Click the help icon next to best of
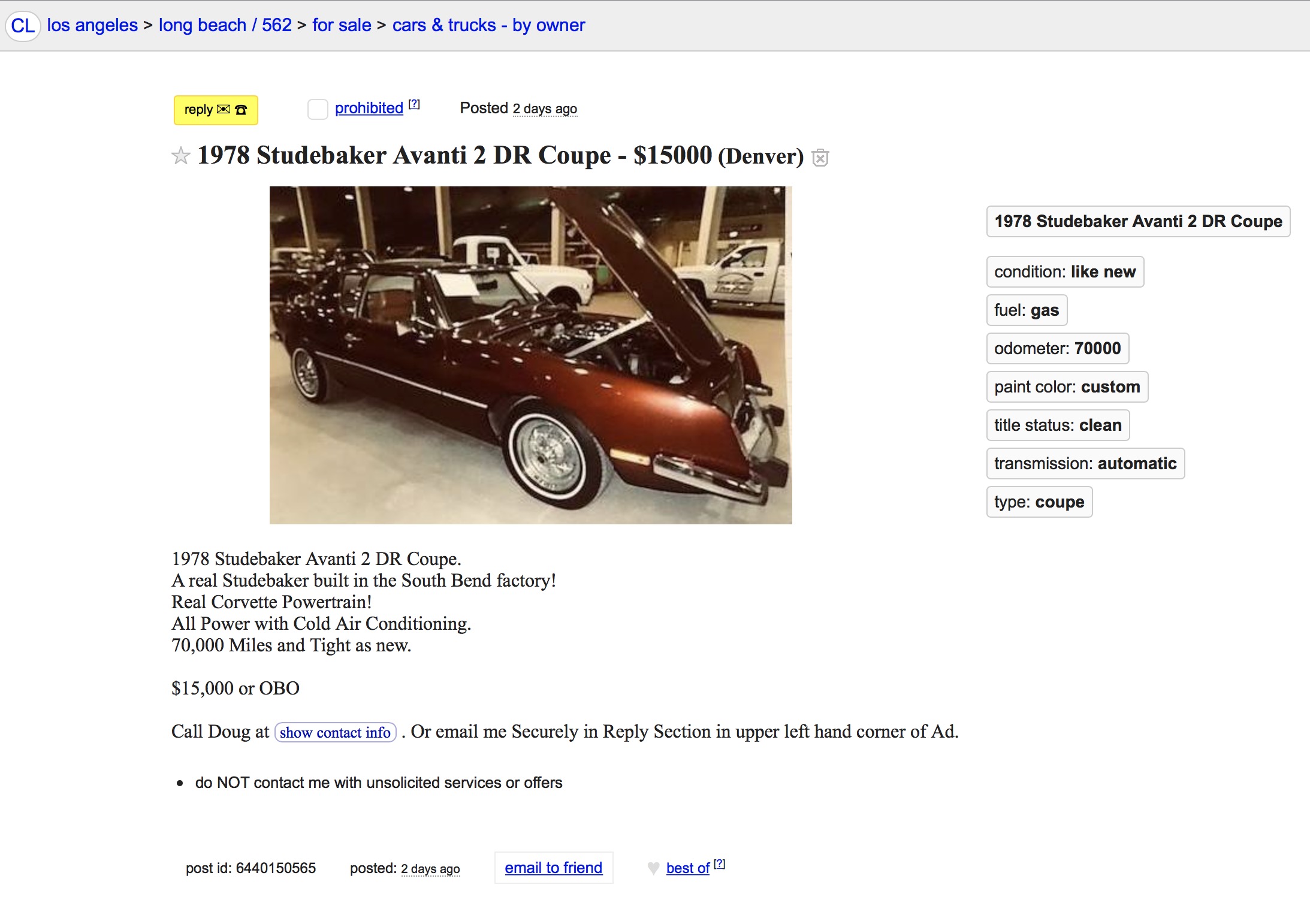 pyautogui.click(x=720, y=864)
